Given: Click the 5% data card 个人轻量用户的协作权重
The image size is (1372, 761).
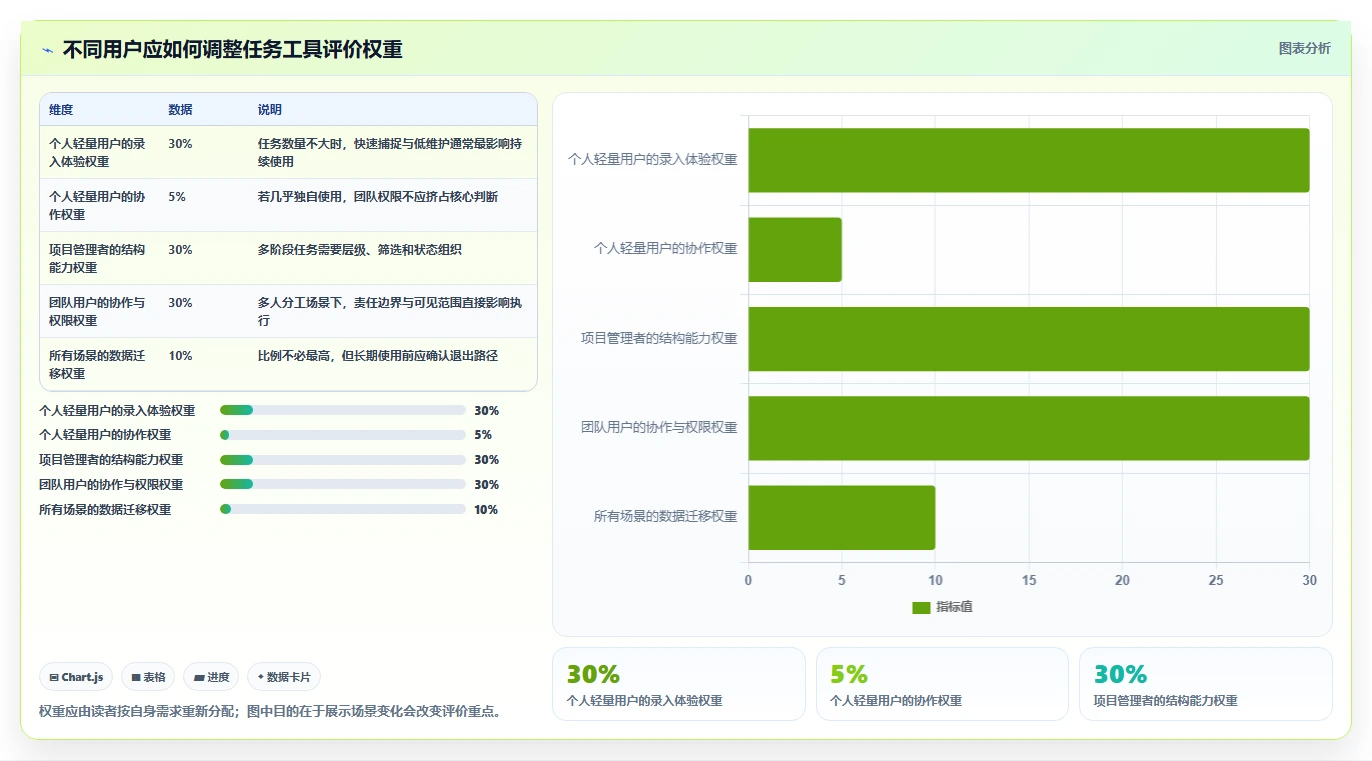Looking at the screenshot, I should (942, 684).
